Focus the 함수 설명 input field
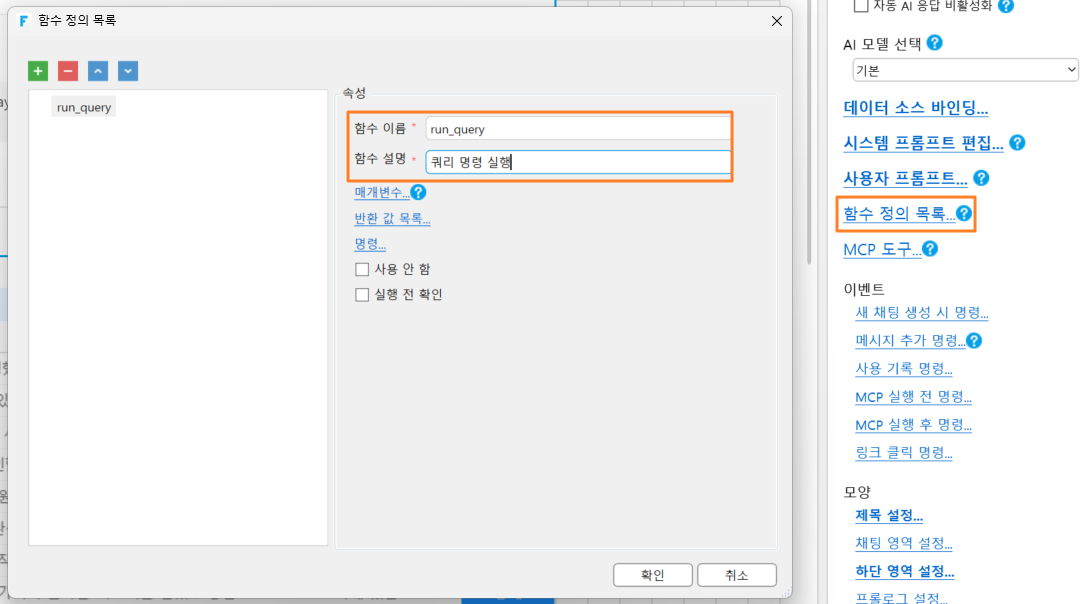Image resolution: width=1088 pixels, height=604 pixels. [578, 162]
